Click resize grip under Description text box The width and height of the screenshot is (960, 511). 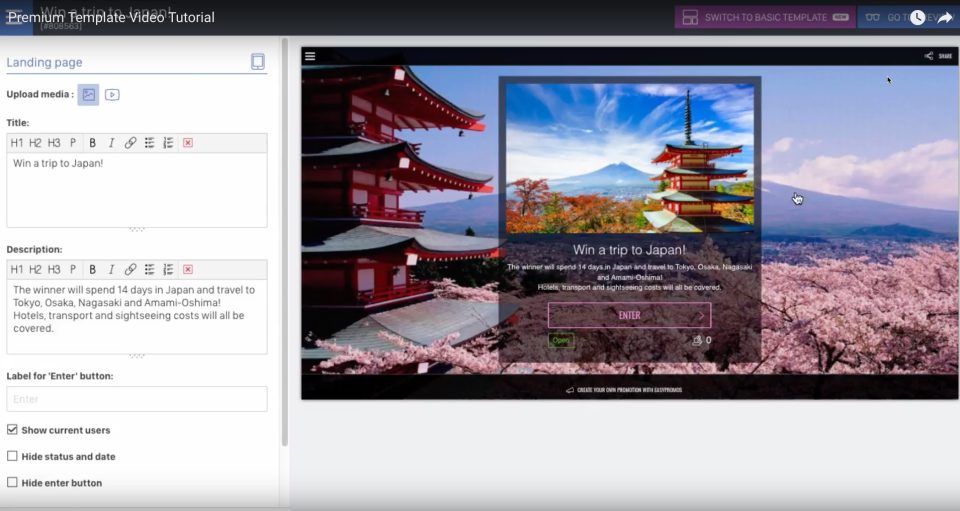pos(137,356)
